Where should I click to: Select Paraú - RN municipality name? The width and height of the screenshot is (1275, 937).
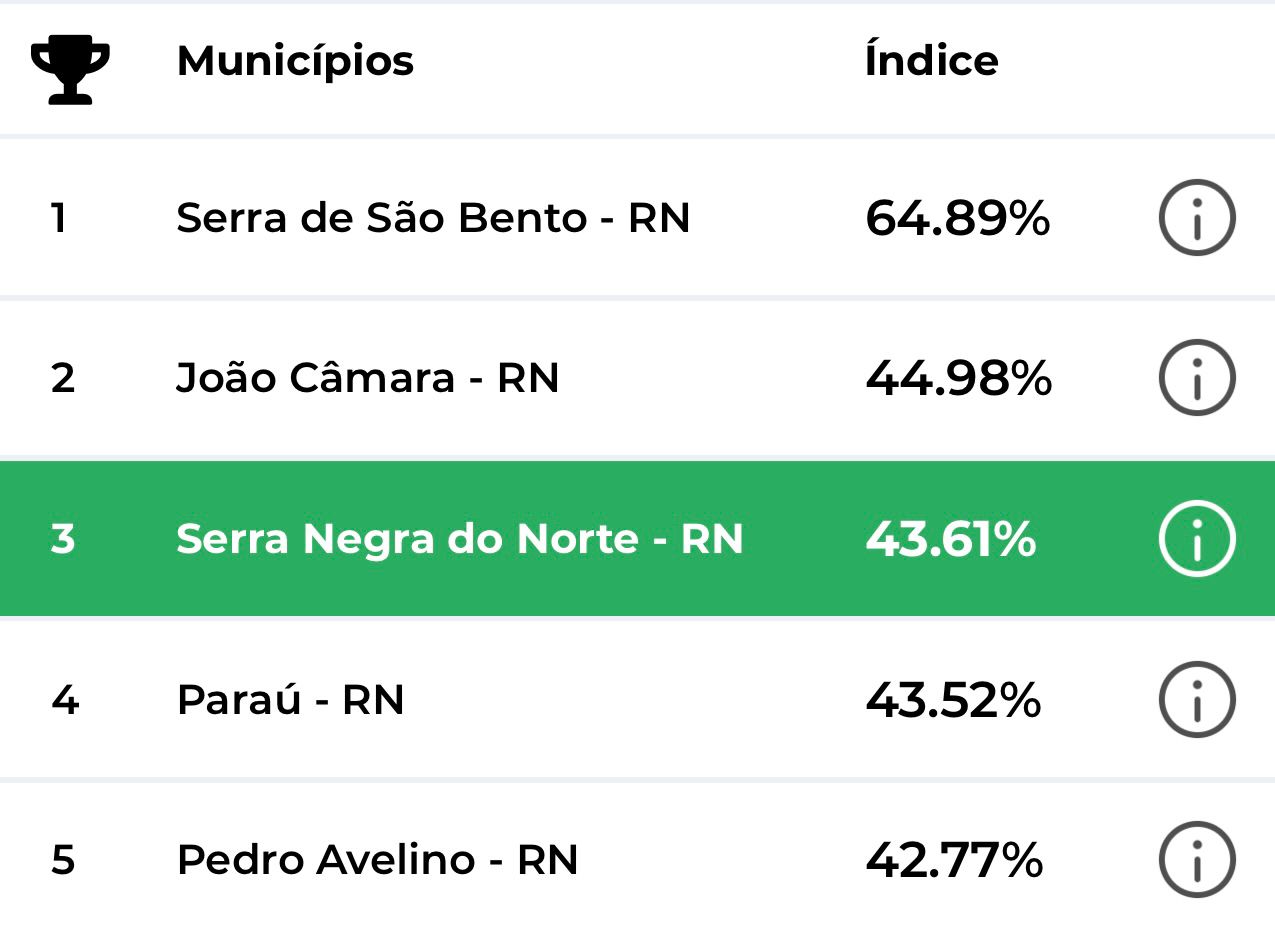tap(290, 700)
